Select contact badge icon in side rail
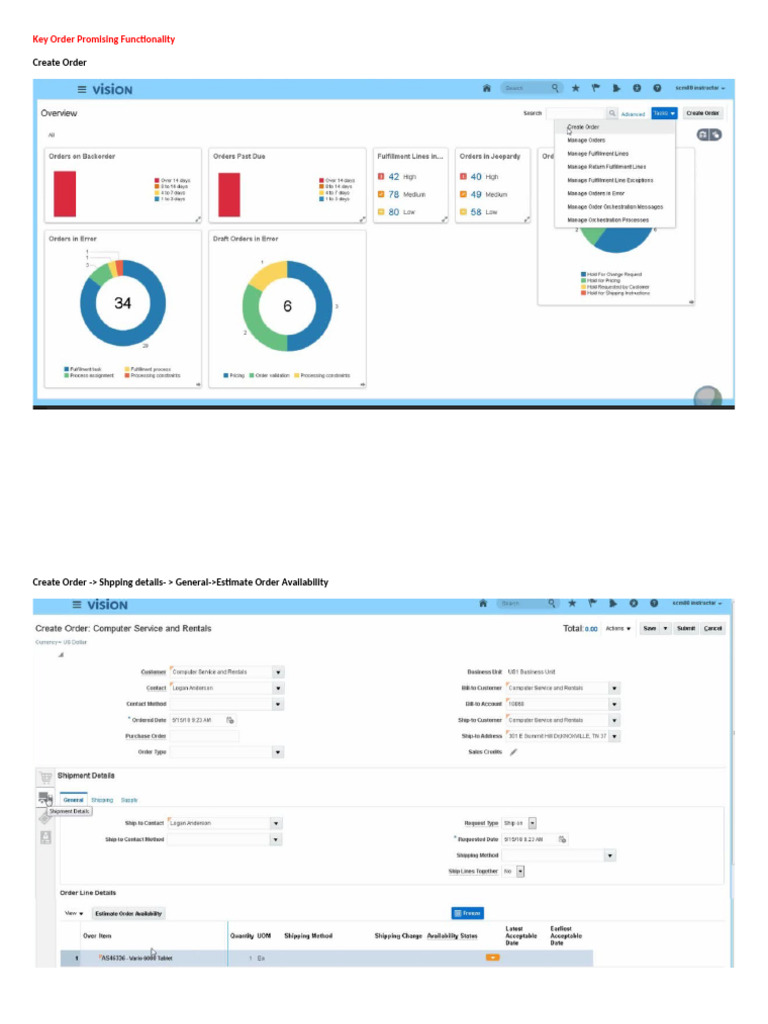Viewport: 768px width, 1024px height. point(45,837)
